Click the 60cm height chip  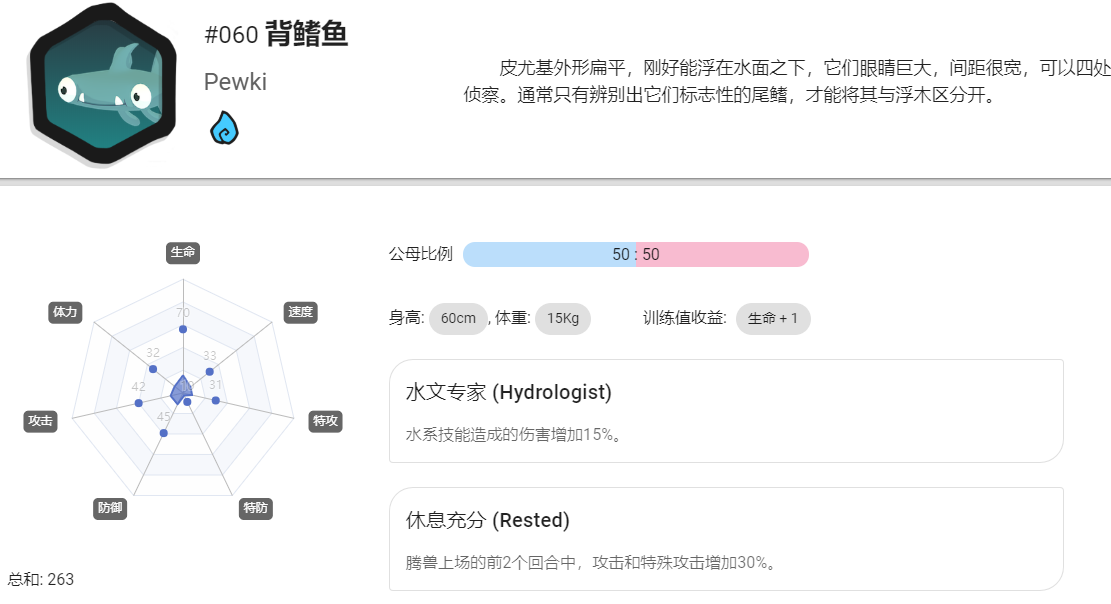point(458,318)
